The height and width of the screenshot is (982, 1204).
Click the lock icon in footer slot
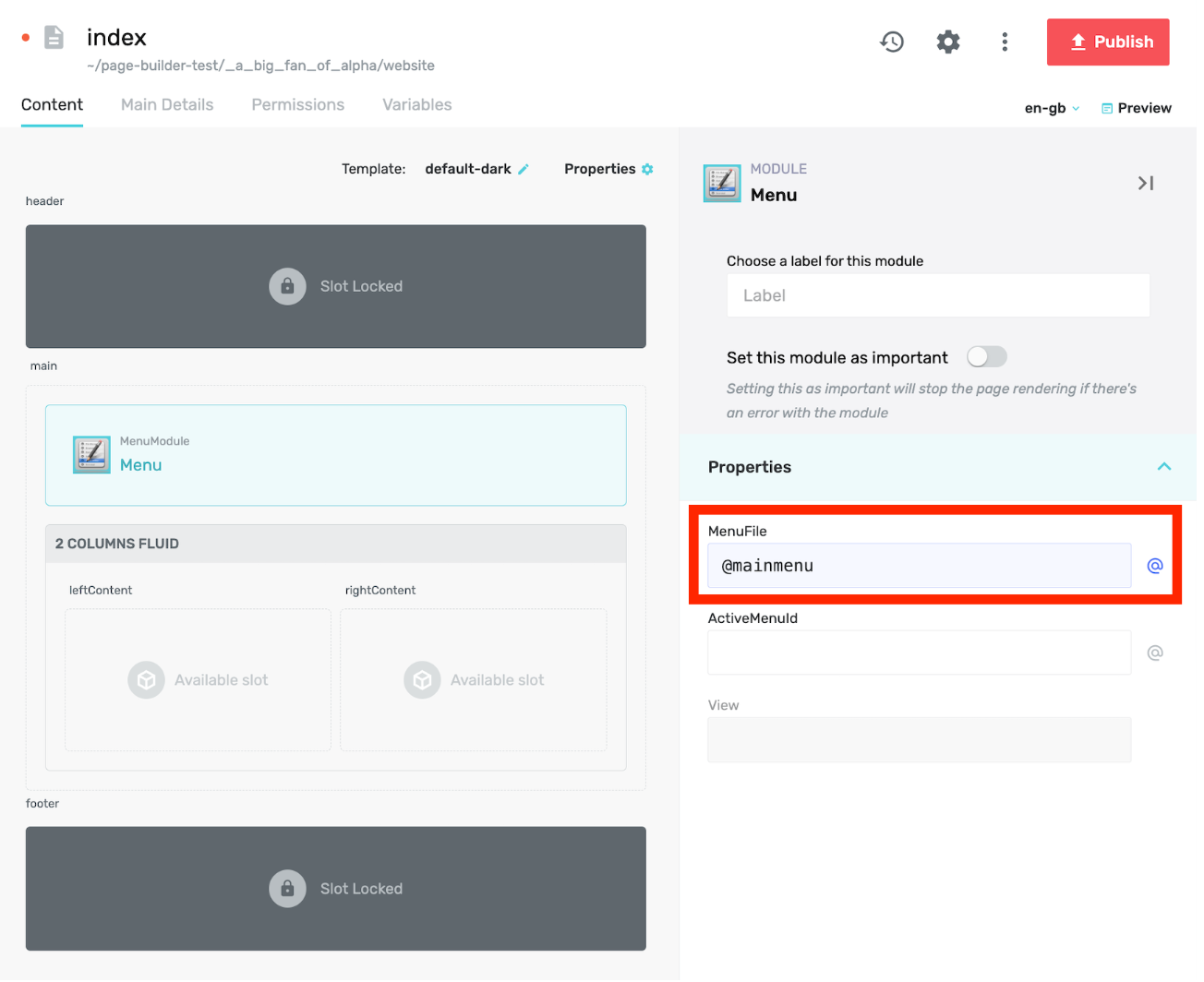[x=287, y=889]
